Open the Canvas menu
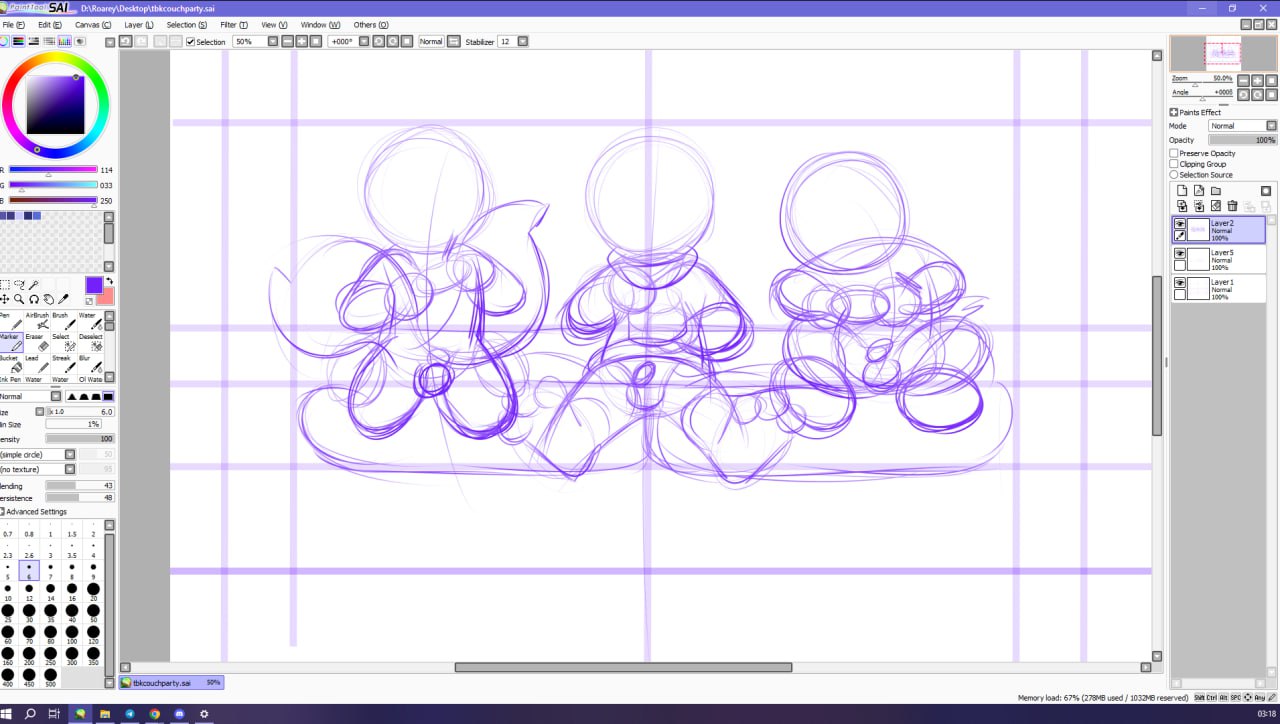 [92, 24]
